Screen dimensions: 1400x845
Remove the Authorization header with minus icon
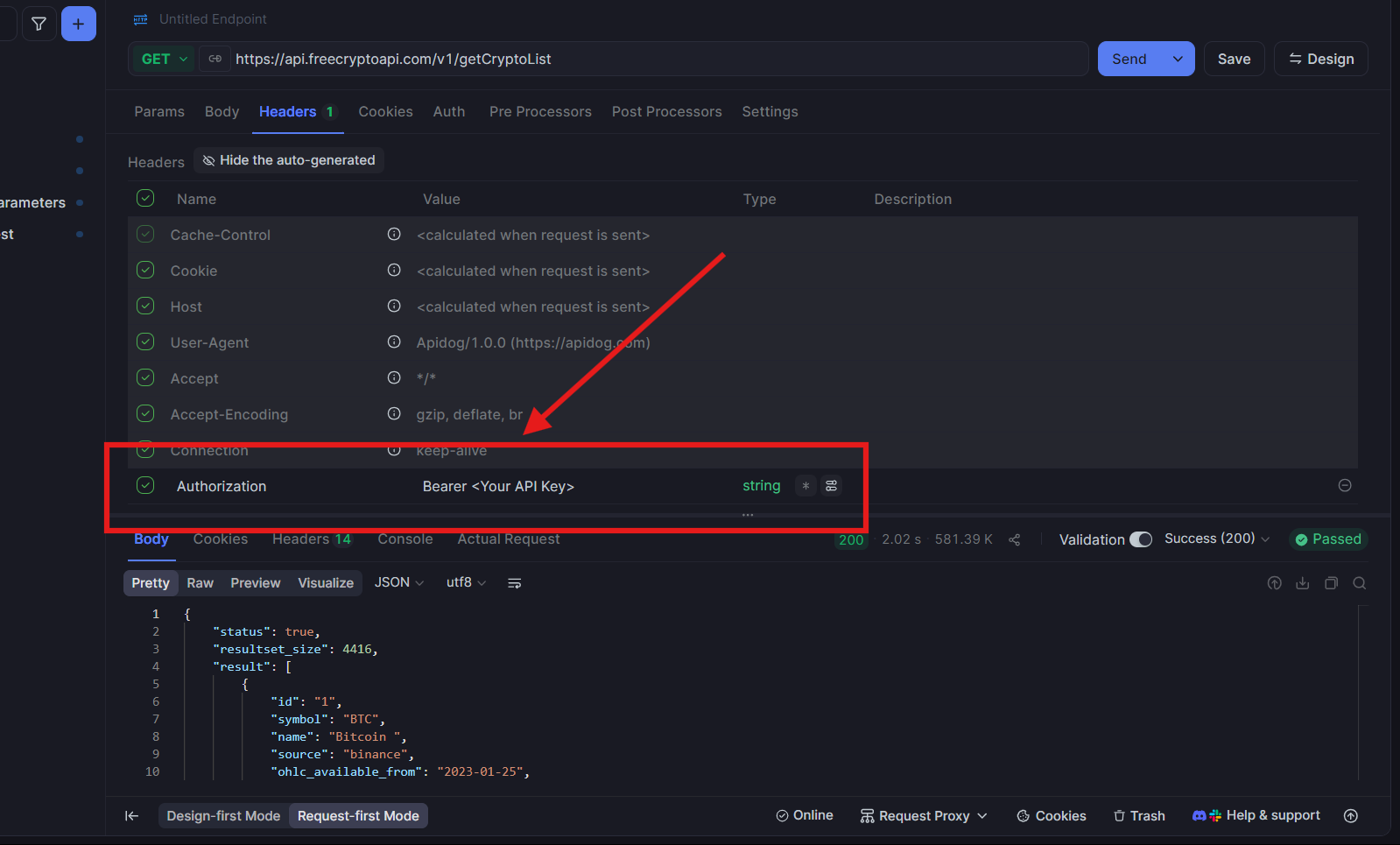[x=1345, y=486]
